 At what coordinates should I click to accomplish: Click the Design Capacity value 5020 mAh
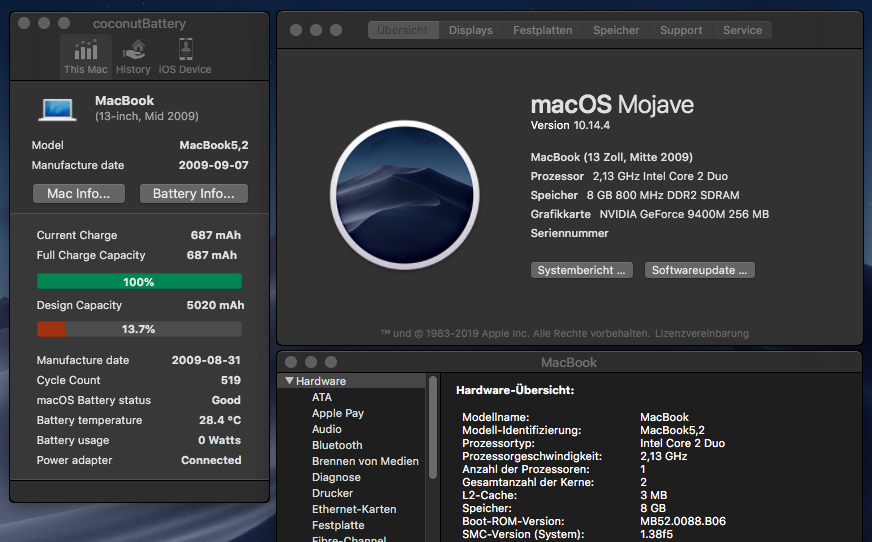click(x=215, y=305)
